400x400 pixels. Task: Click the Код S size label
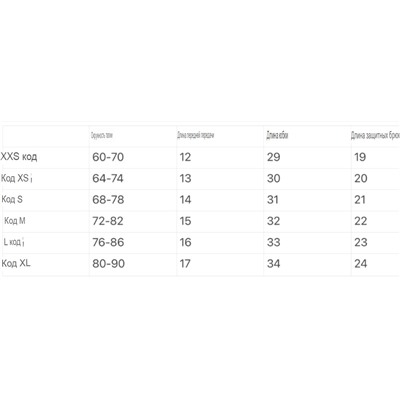[12, 199]
